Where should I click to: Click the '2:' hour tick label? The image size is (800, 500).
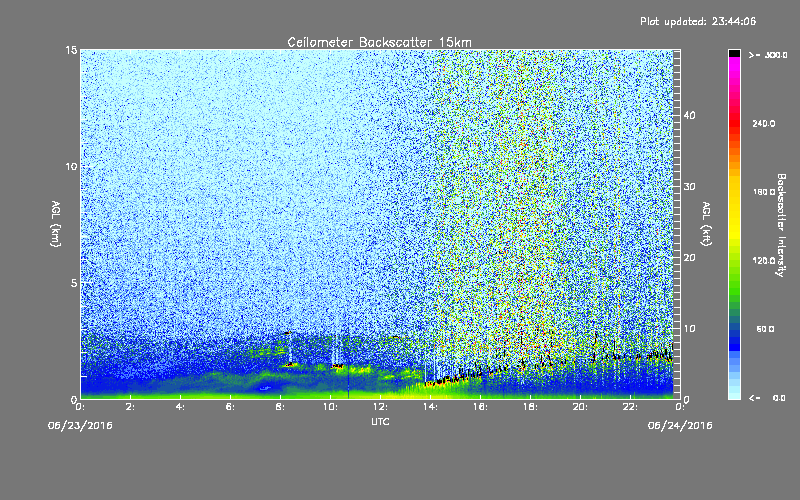[x=130, y=407]
